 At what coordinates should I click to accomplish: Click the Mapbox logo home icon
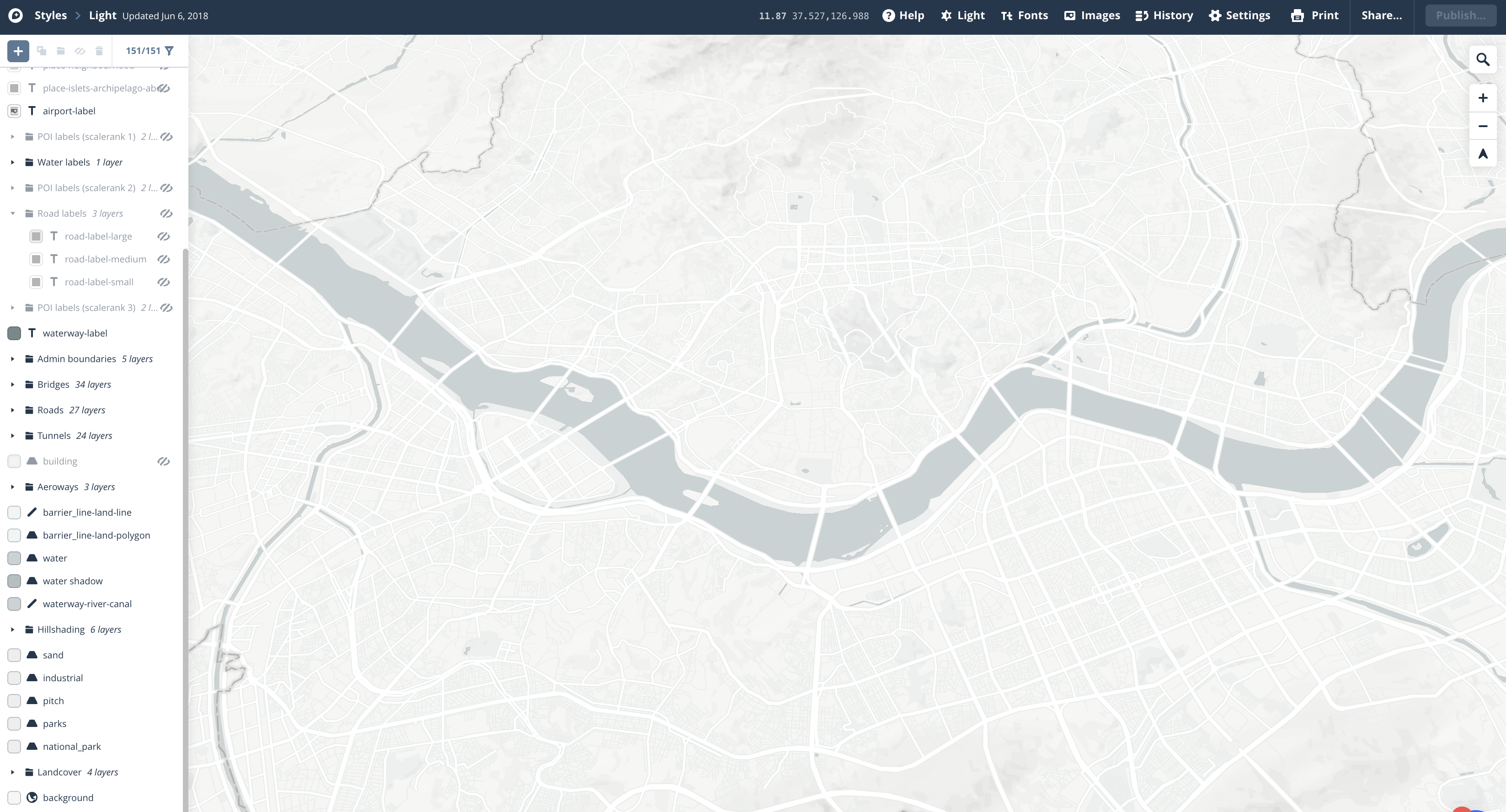16,16
